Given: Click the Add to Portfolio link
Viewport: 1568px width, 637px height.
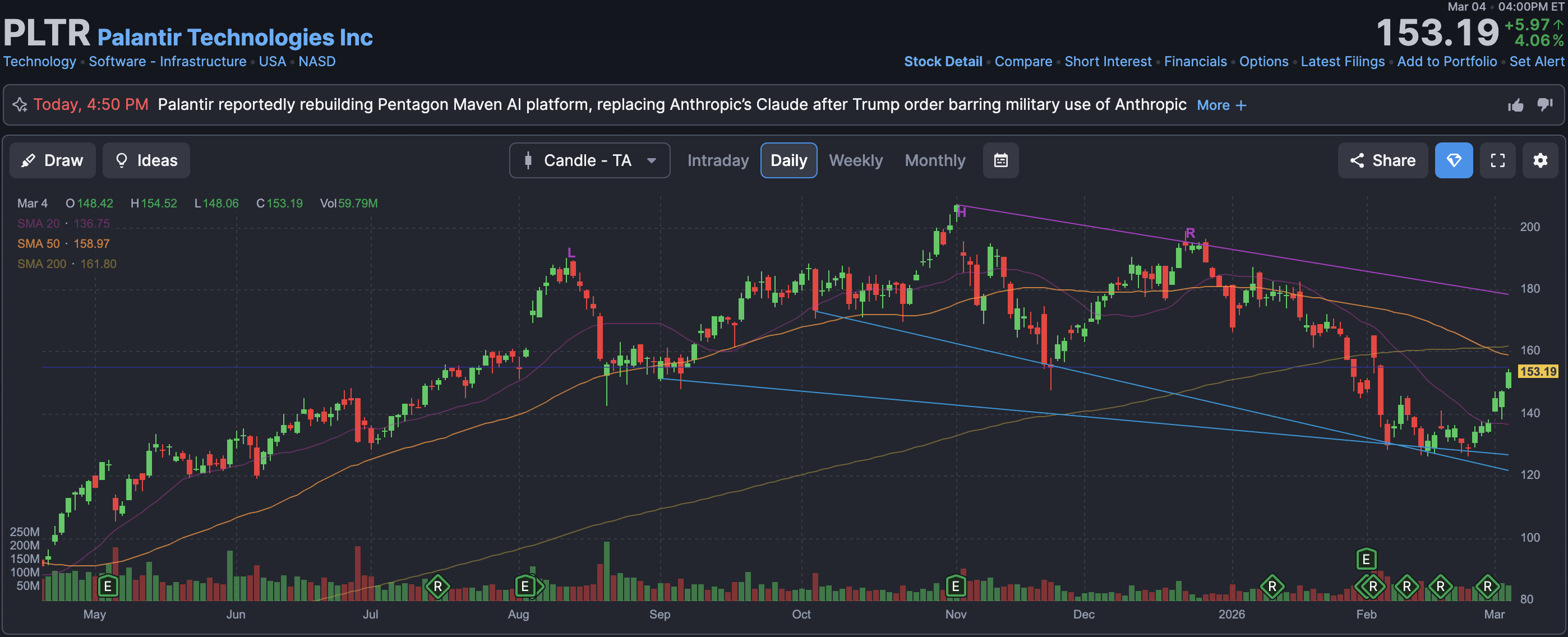Looking at the screenshot, I should [1446, 62].
